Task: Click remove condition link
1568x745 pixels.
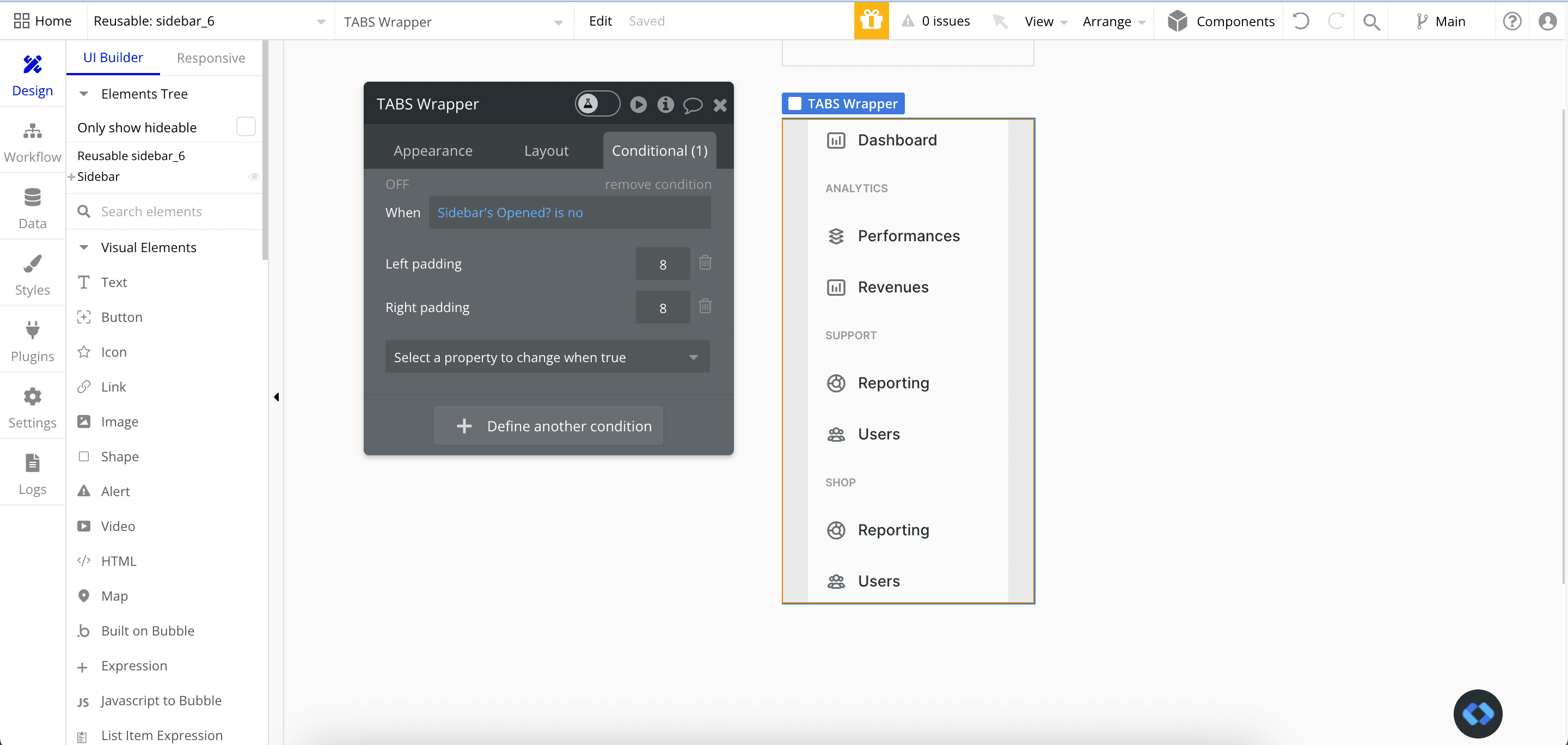Action: pos(657,185)
